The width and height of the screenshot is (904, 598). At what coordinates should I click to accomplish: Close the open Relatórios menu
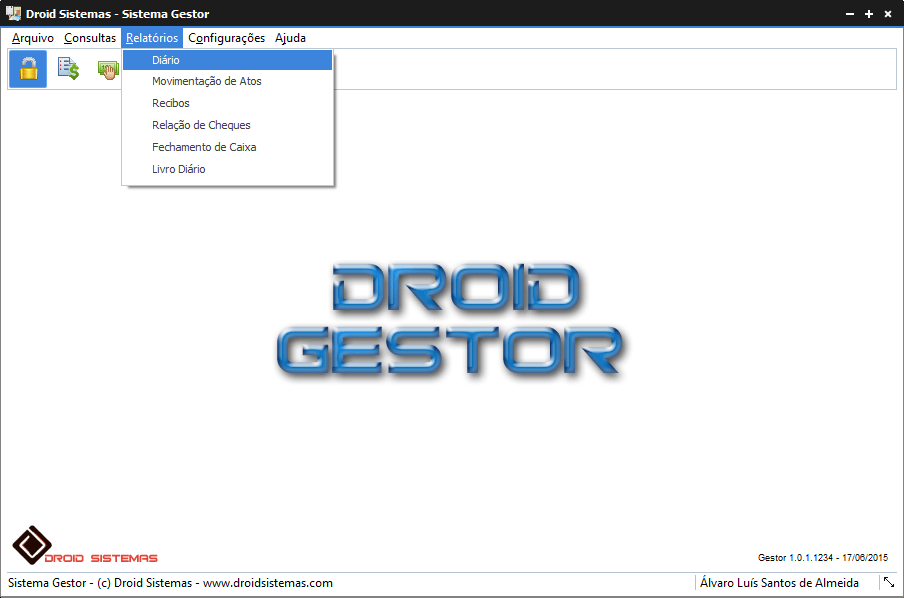152,38
